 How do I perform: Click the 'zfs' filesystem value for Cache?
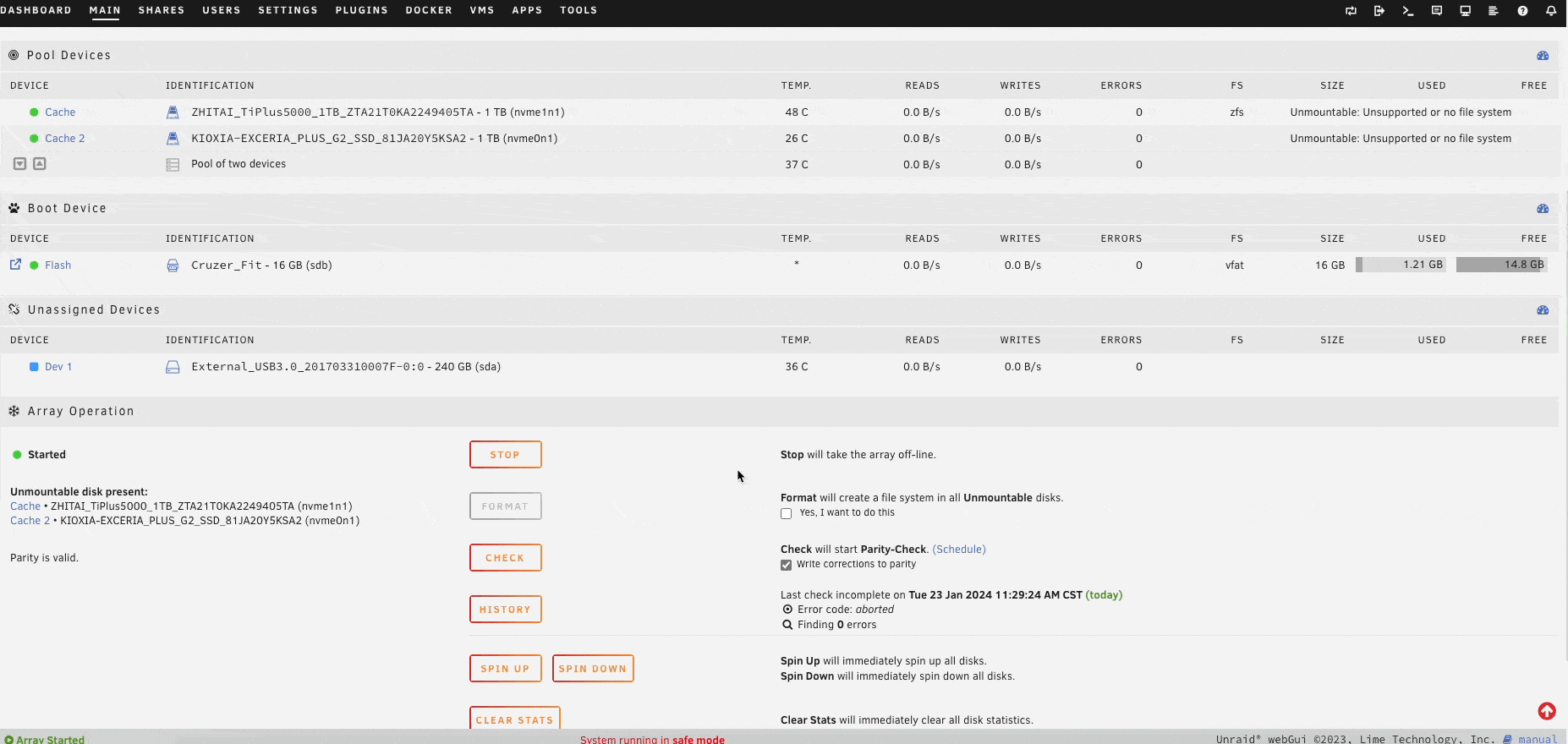tap(1236, 112)
